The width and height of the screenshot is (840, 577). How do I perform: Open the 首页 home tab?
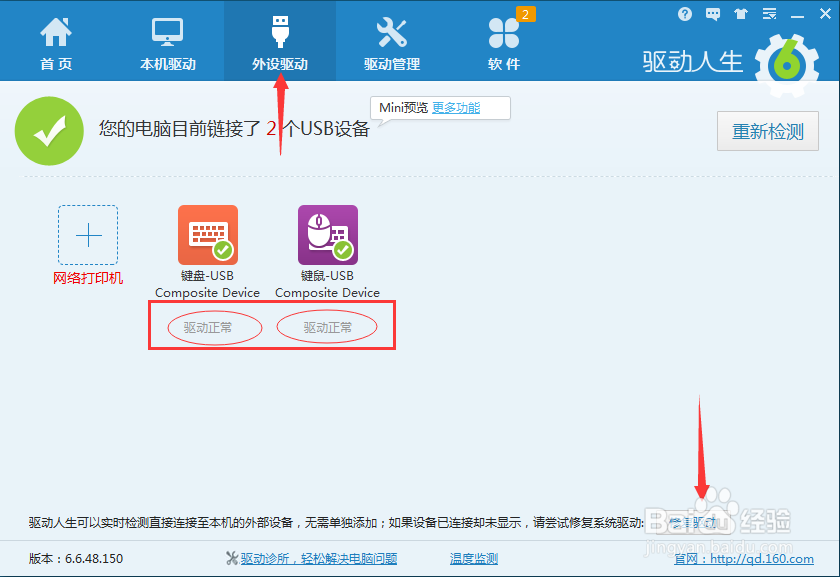[x=56, y=43]
